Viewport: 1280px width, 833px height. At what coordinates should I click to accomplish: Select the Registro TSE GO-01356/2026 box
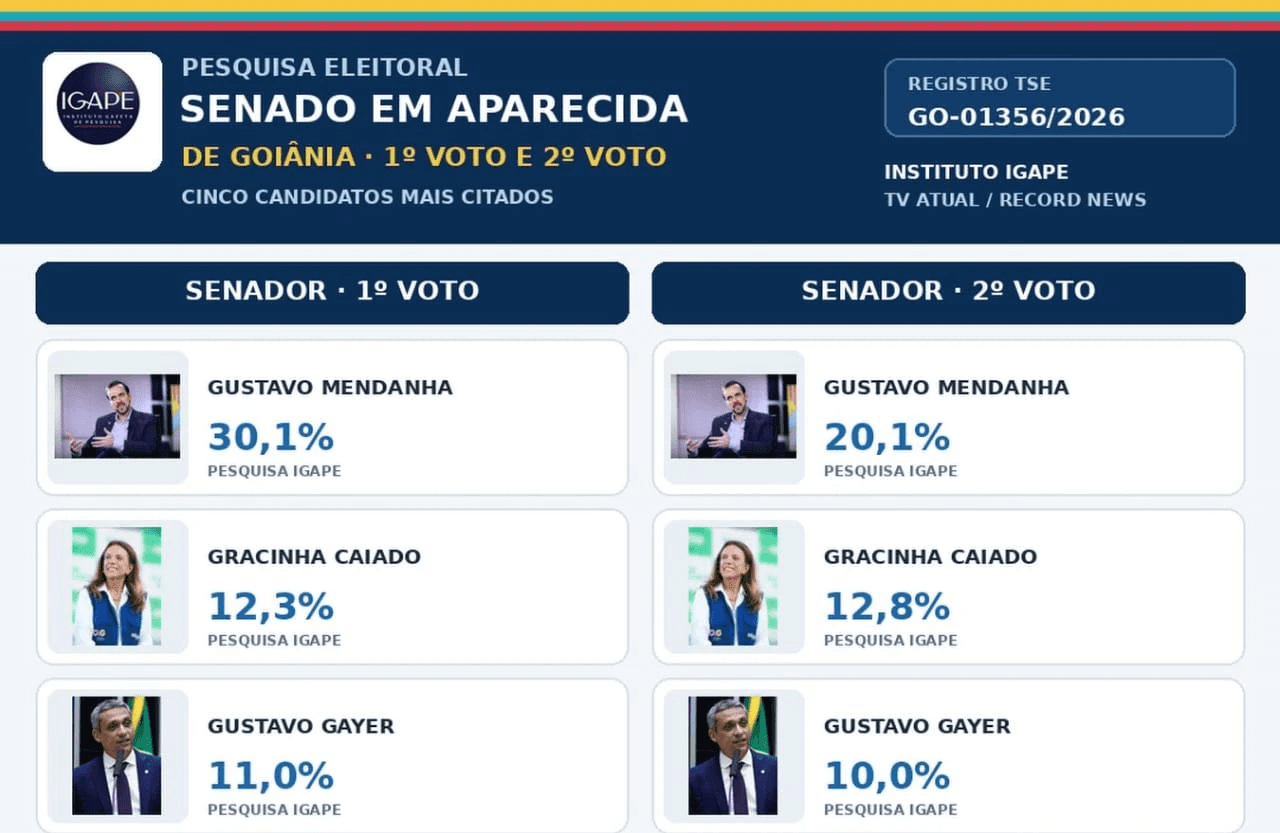coord(1060,98)
